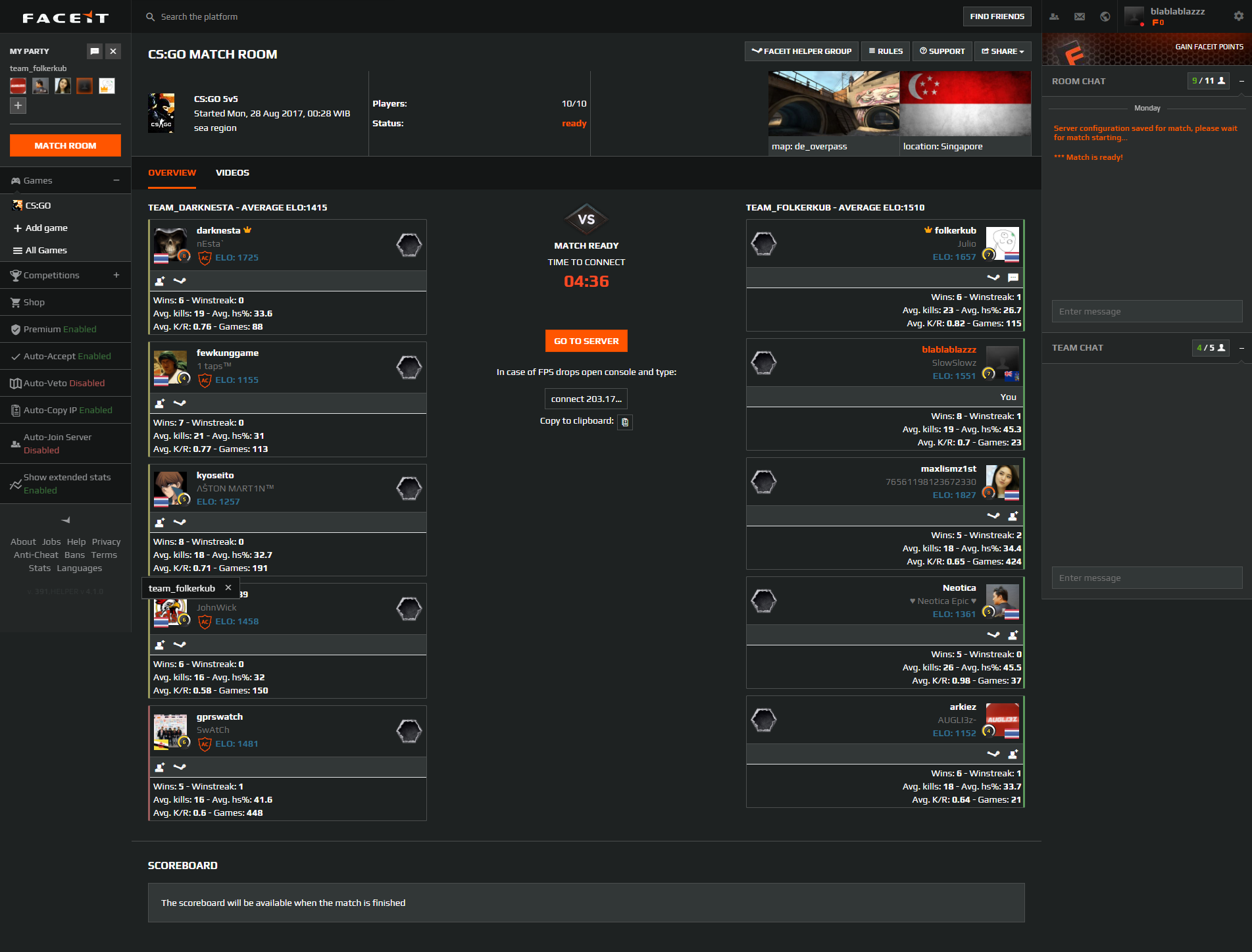
Task: Open darknesta's skull avatar
Action: tap(170, 243)
